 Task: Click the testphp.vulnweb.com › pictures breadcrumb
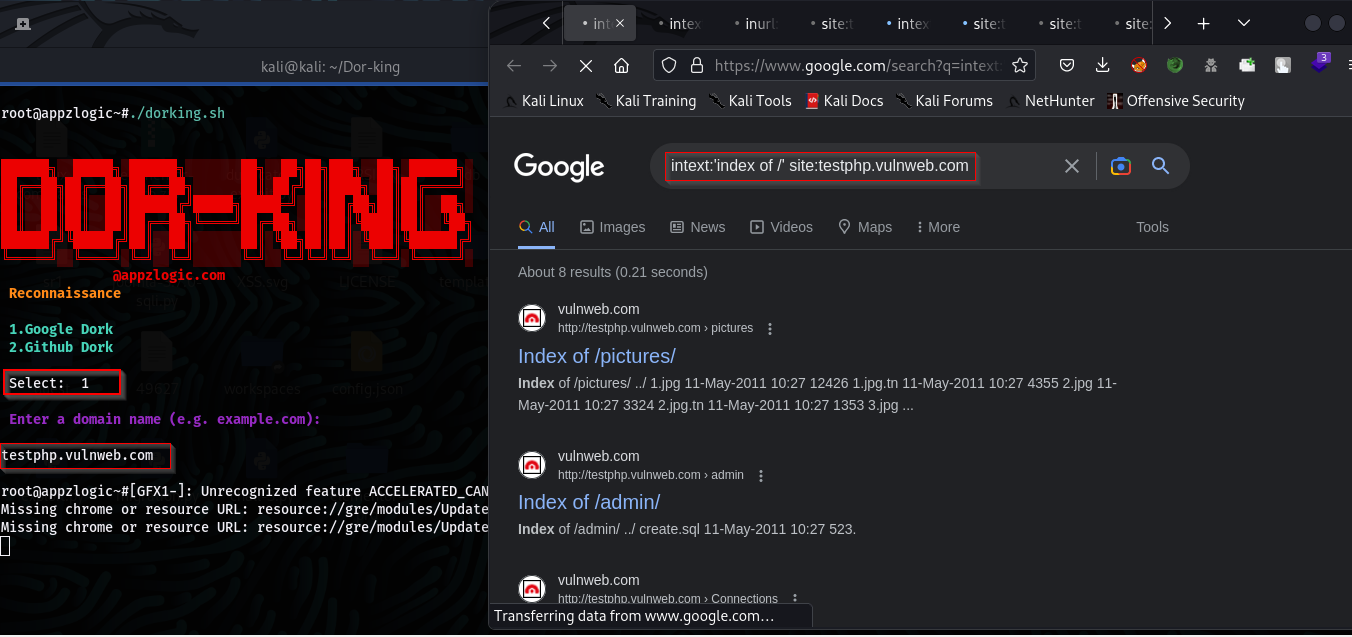tap(655, 328)
